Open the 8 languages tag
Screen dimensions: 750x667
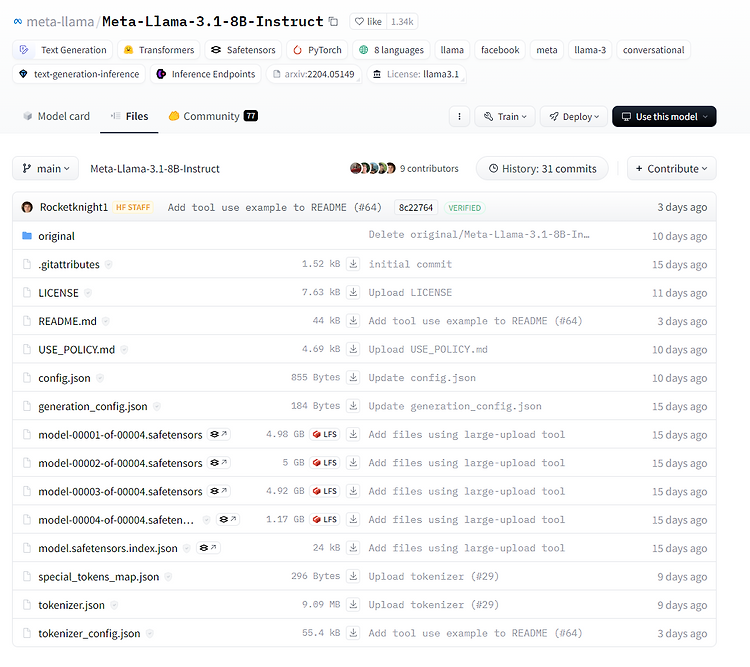pos(391,50)
